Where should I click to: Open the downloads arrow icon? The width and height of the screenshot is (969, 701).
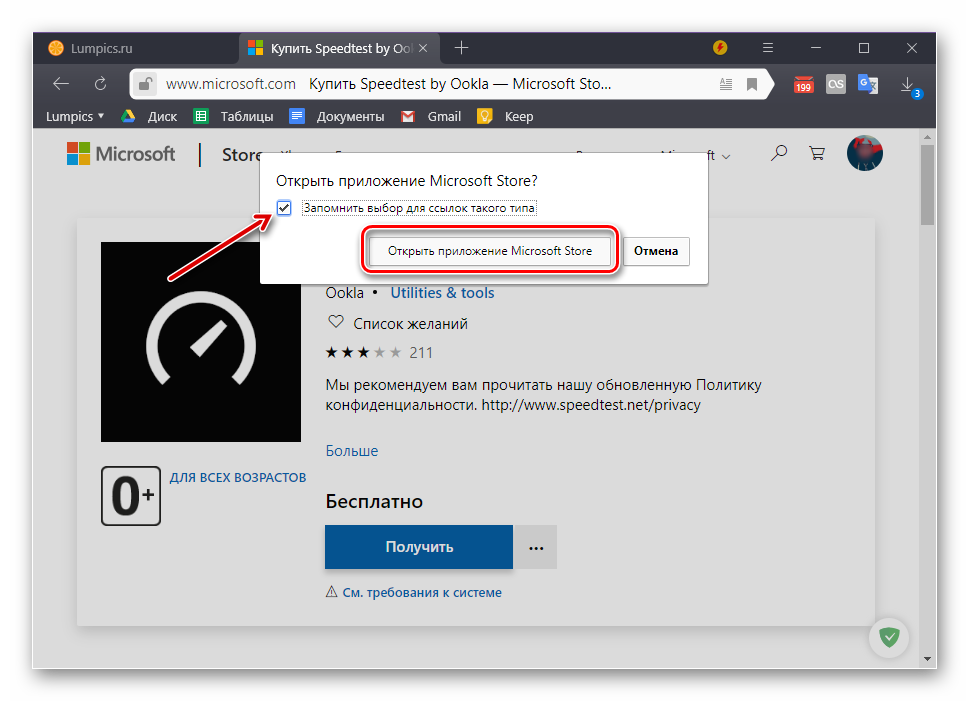(907, 84)
